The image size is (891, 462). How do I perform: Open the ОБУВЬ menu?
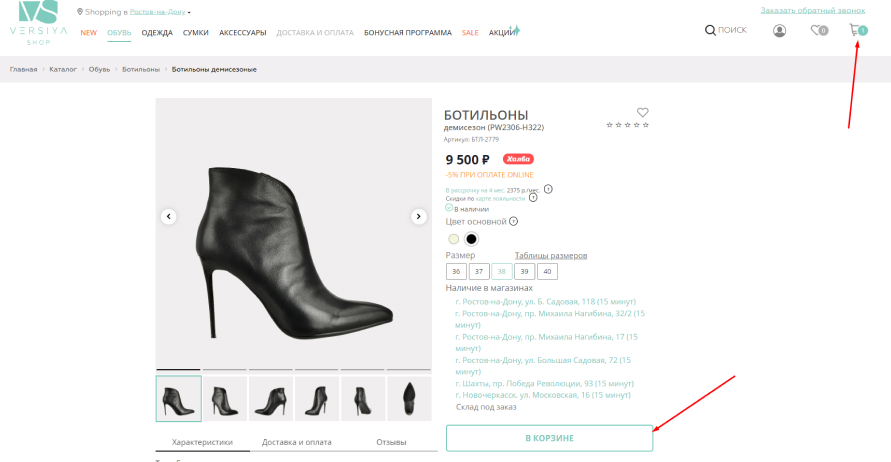click(119, 32)
